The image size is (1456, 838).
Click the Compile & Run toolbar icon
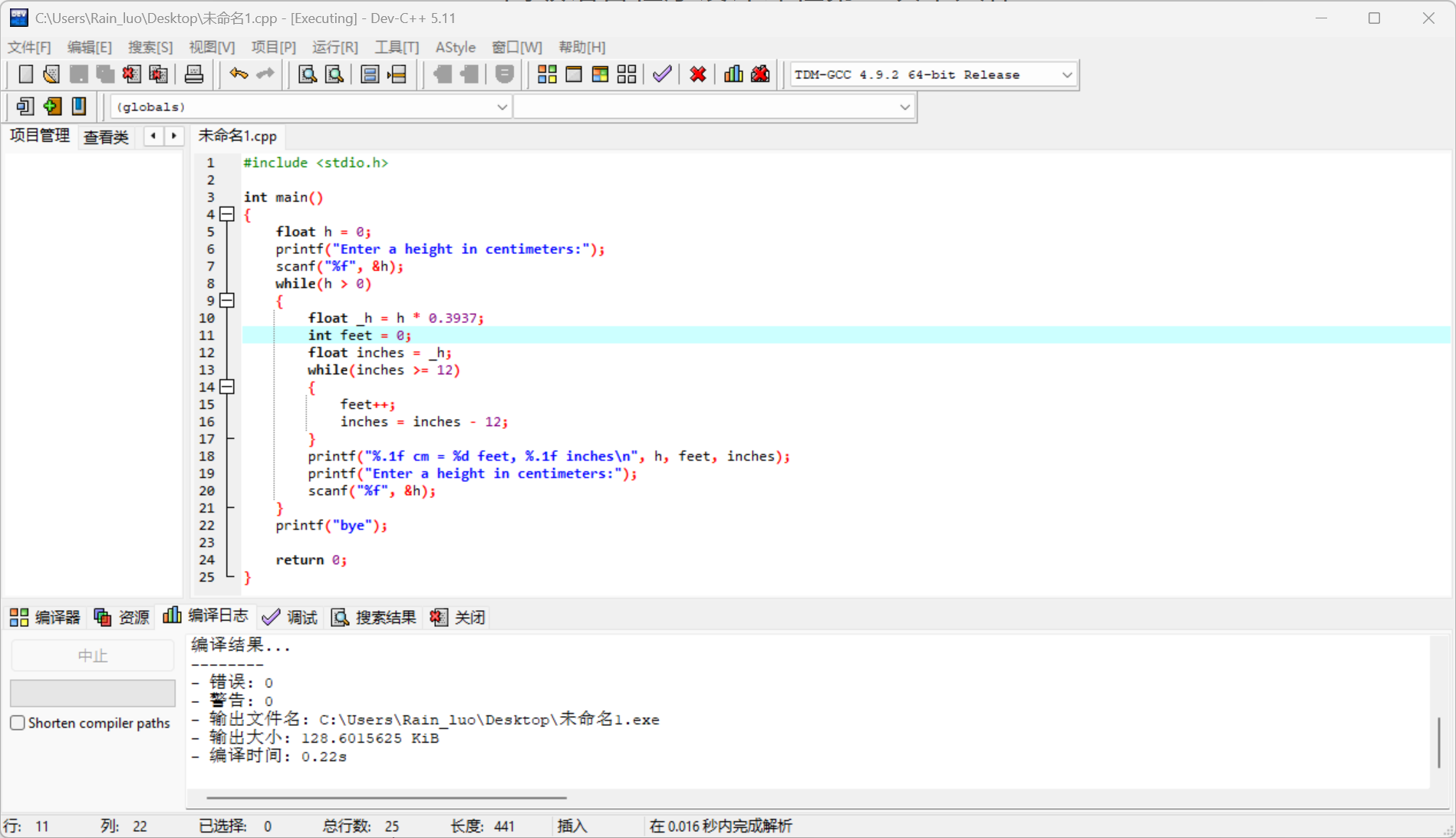[x=600, y=74]
